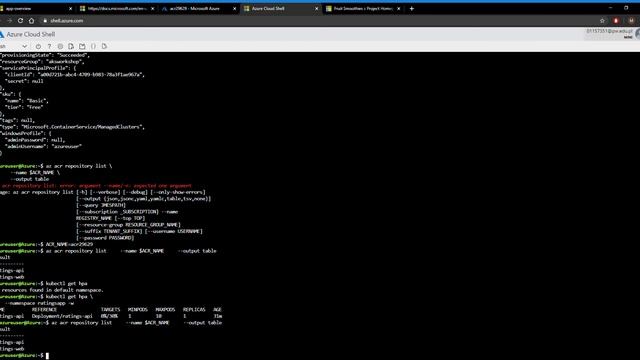The height and width of the screenshot is (360, 640).
Task: Click the upload/download files icon
Action: (71, 47)
